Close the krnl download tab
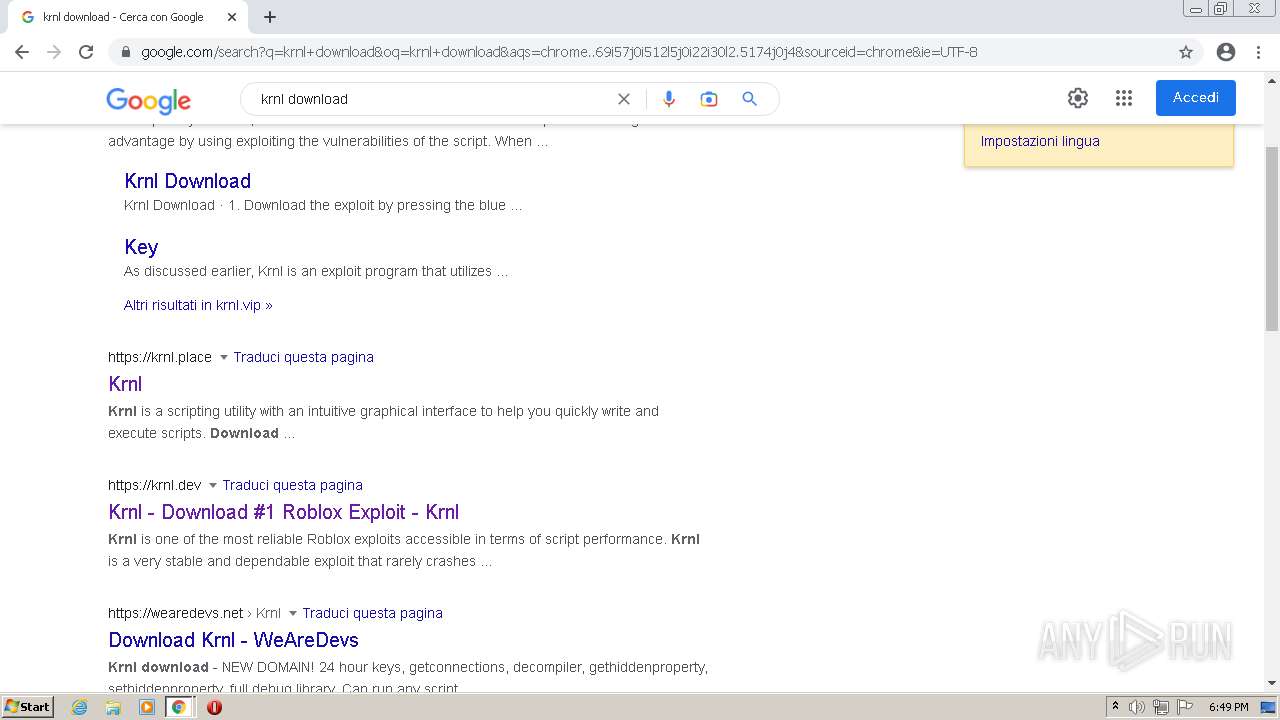The height and width of the screenshot is (720, 1280). pos(232,17)
